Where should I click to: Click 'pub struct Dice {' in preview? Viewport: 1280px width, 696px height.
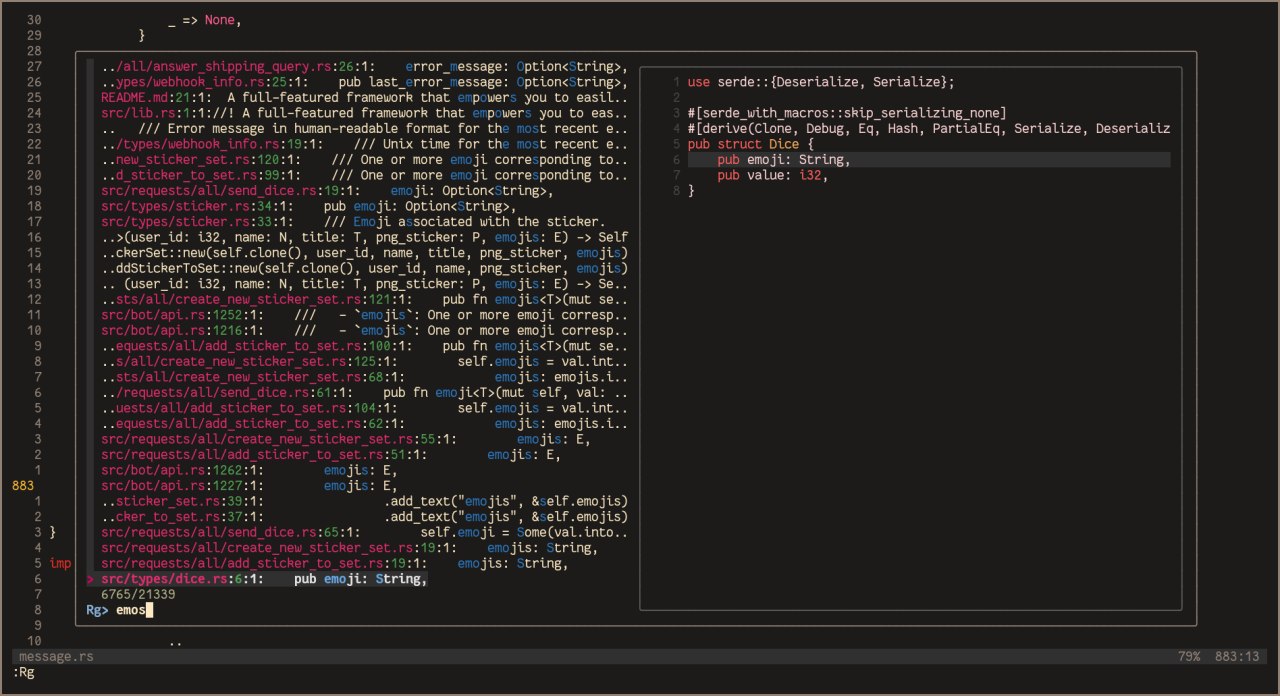pyautogui.click(x=751, y=144)
